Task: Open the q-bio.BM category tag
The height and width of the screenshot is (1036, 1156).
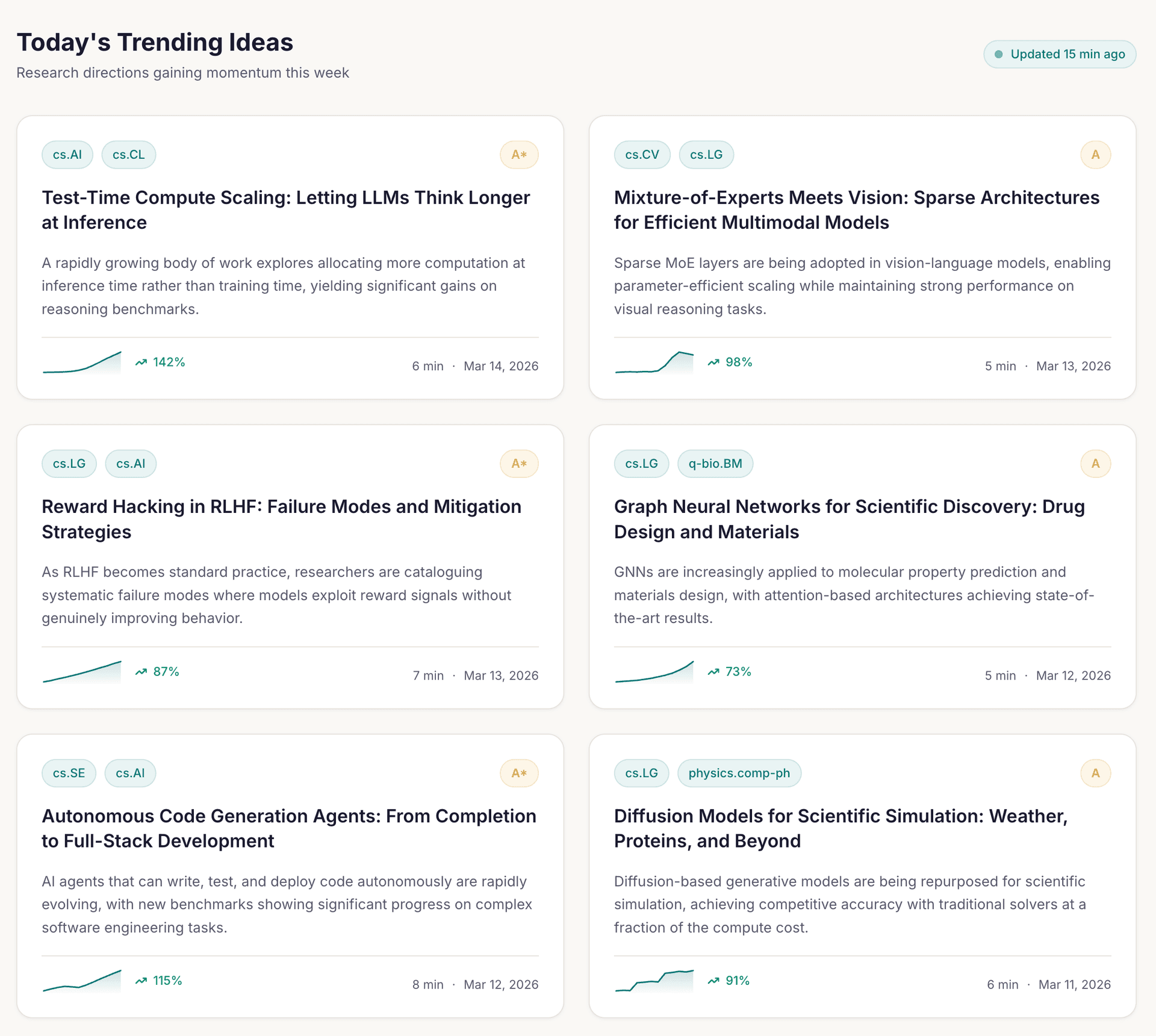Action: click(x=715, y=464)
